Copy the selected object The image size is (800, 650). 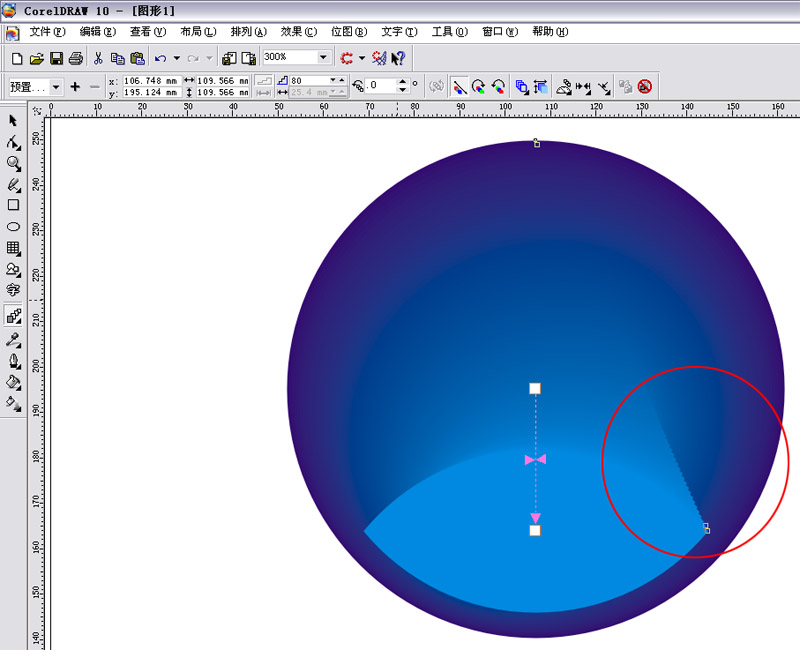point(117,59)
